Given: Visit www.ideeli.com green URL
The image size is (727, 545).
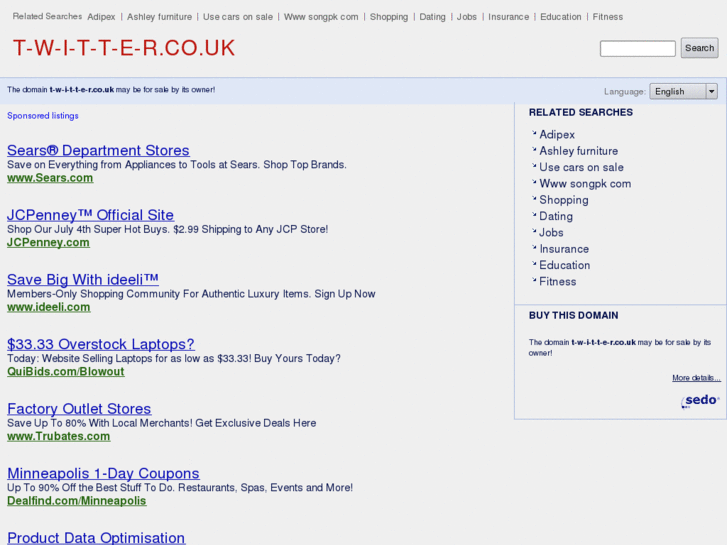Looking at the screenshot, I should (49, 307).
